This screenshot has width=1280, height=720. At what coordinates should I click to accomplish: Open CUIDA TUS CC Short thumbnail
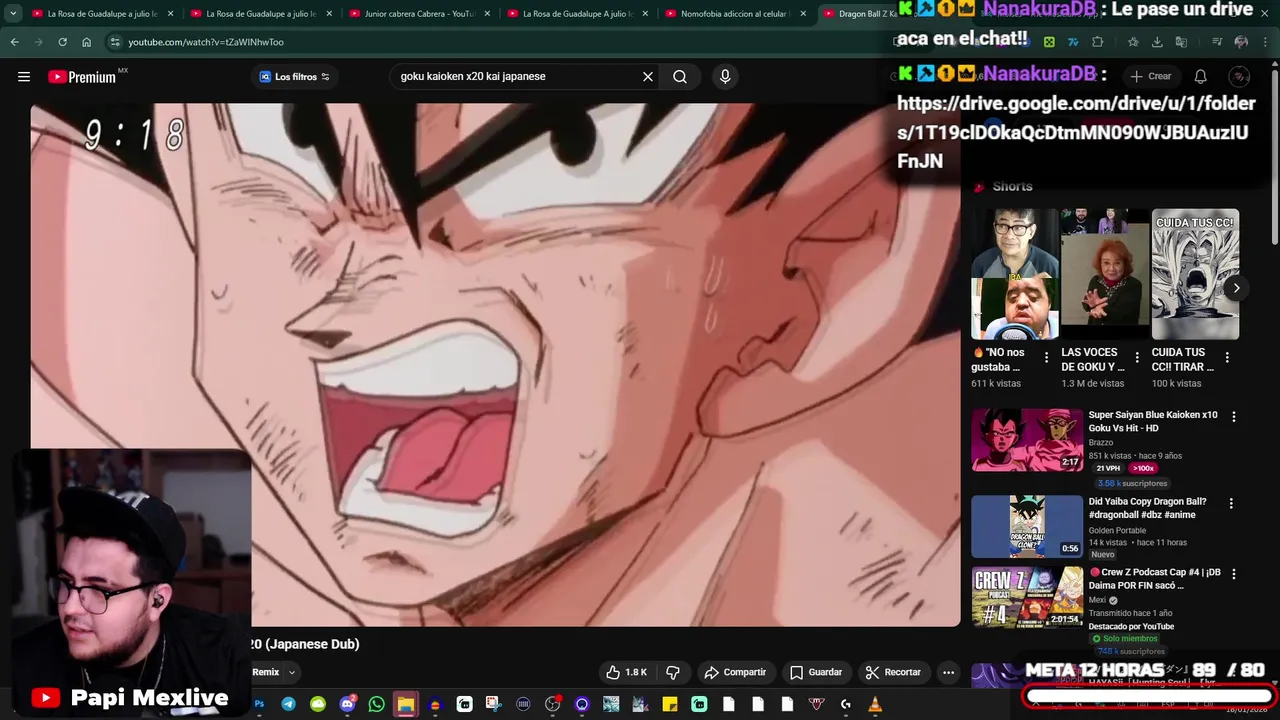click(1195, 274)
